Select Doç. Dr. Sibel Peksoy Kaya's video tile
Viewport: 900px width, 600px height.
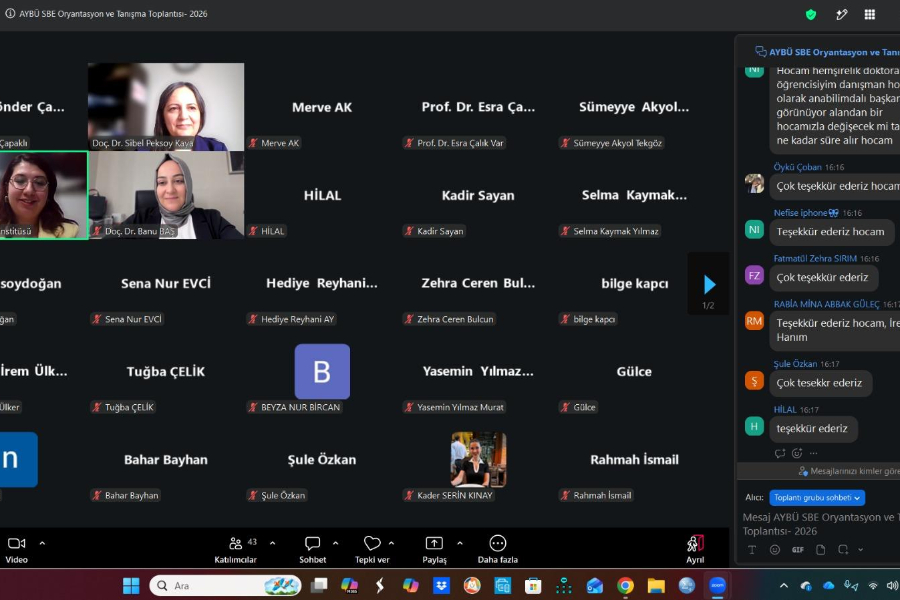click(x=166, y=107)
